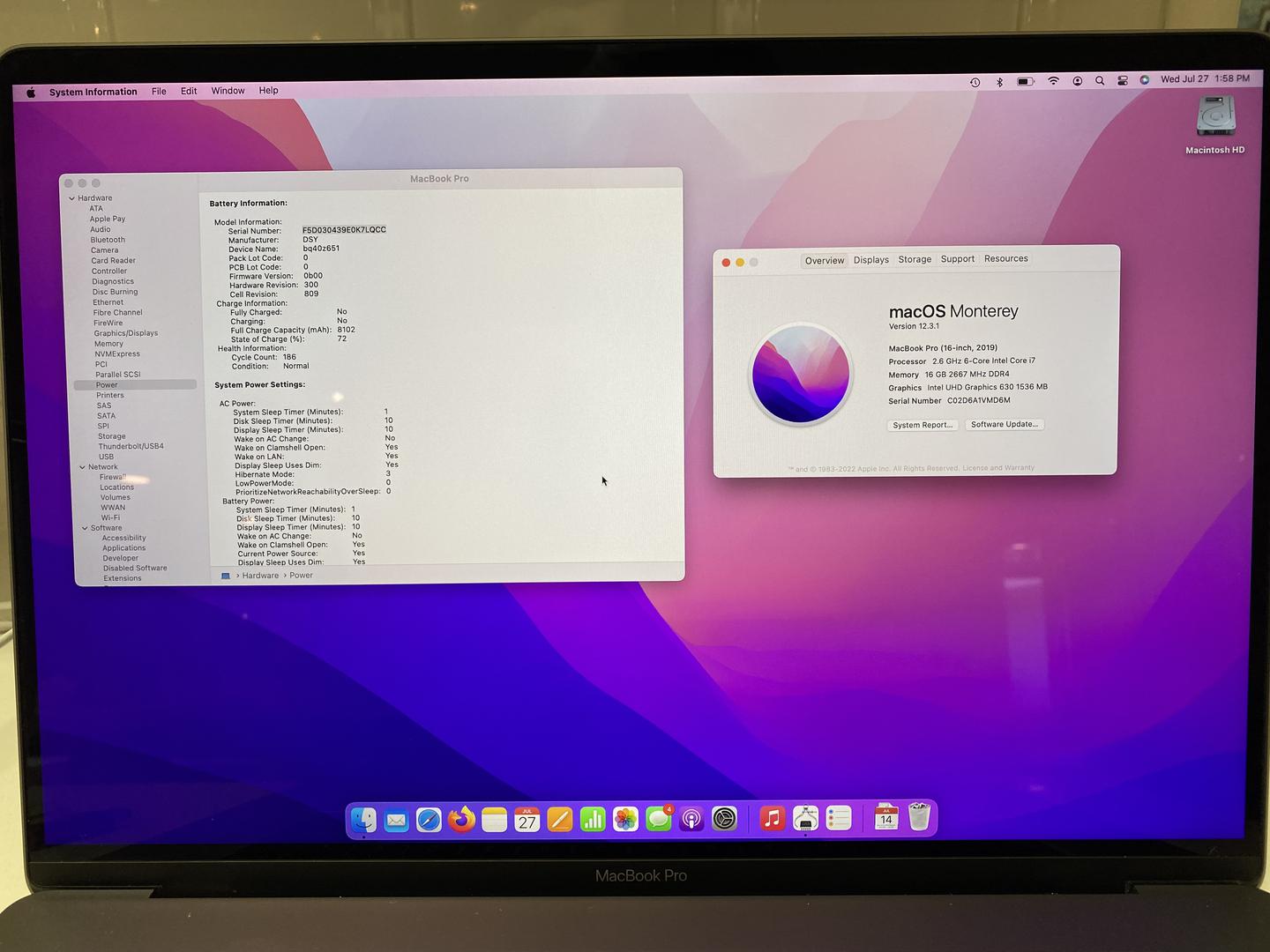Open the Help menu
This screenshot has width=1270, height=952.
268,90
